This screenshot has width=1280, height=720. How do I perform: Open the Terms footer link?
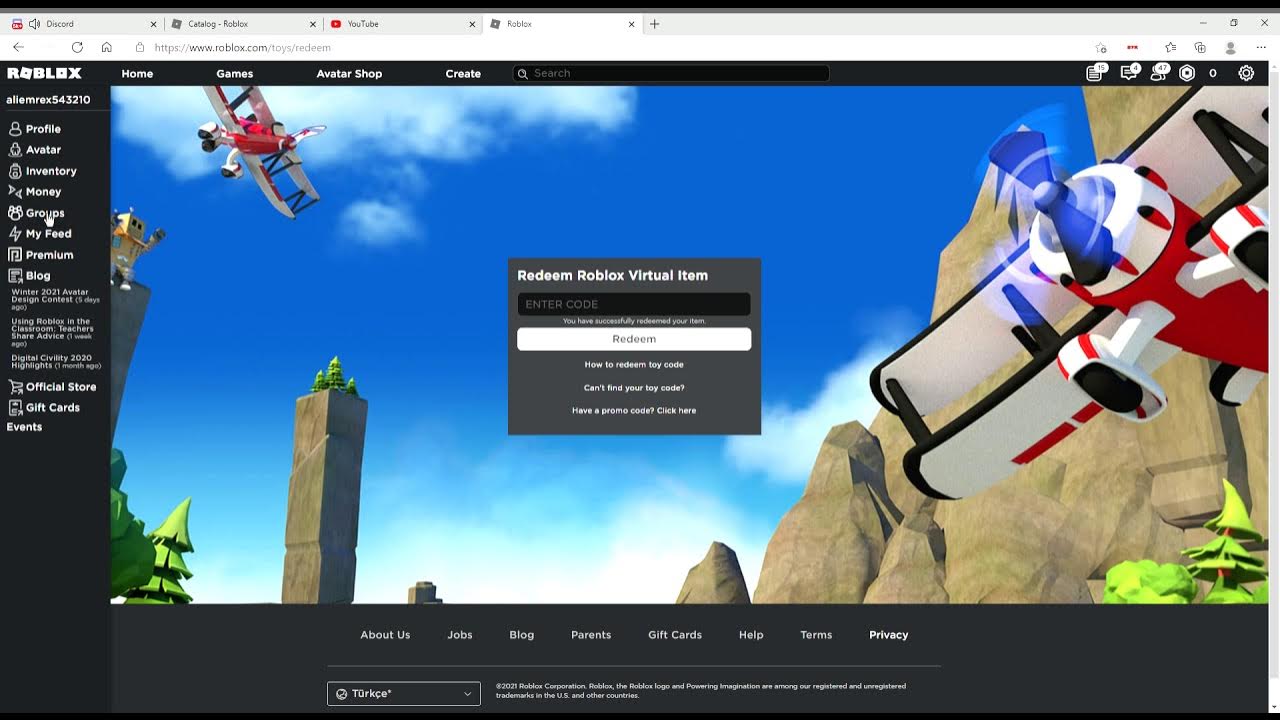tap(816, 635)
